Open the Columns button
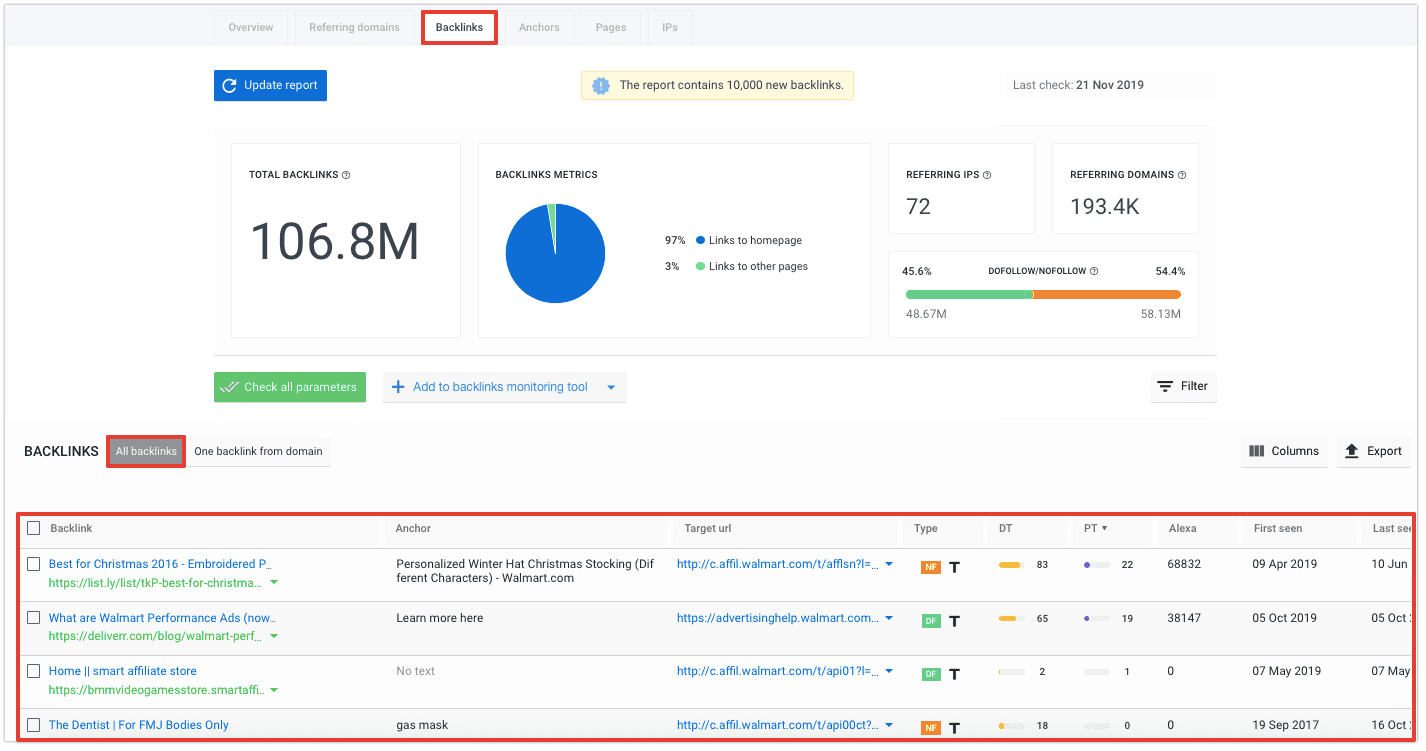This screenshot has height=751, width=1426. click(x=1284, y=451)
